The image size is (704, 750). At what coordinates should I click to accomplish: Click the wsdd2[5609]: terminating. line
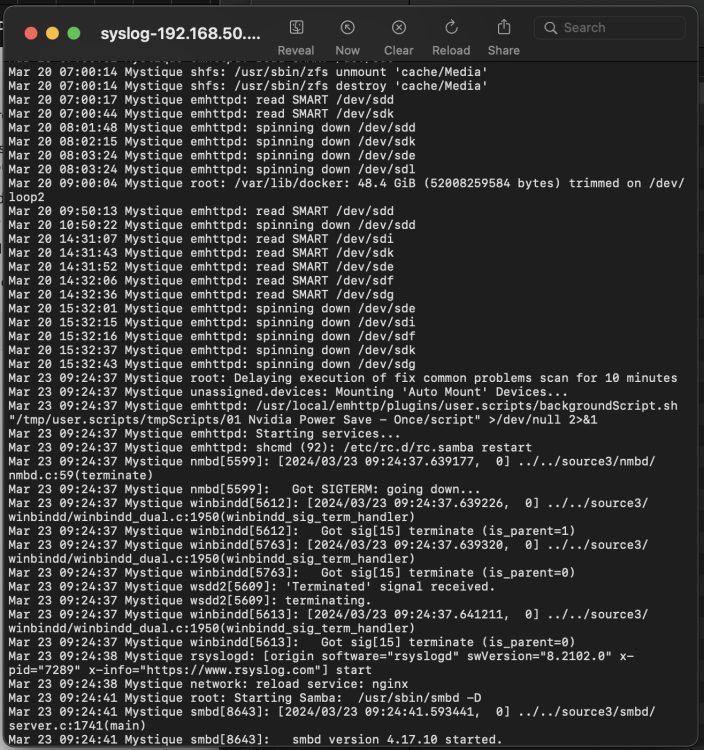(x=190, y=600)
